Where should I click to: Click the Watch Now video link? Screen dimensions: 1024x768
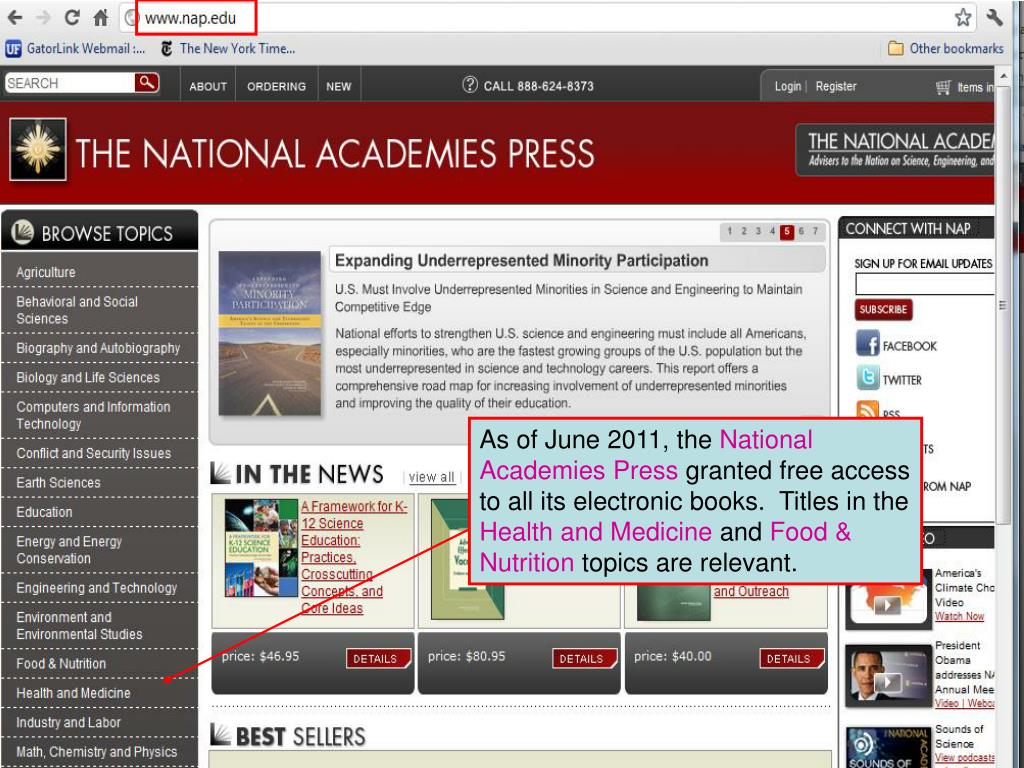pyautogui.click(x=959, y=616)
